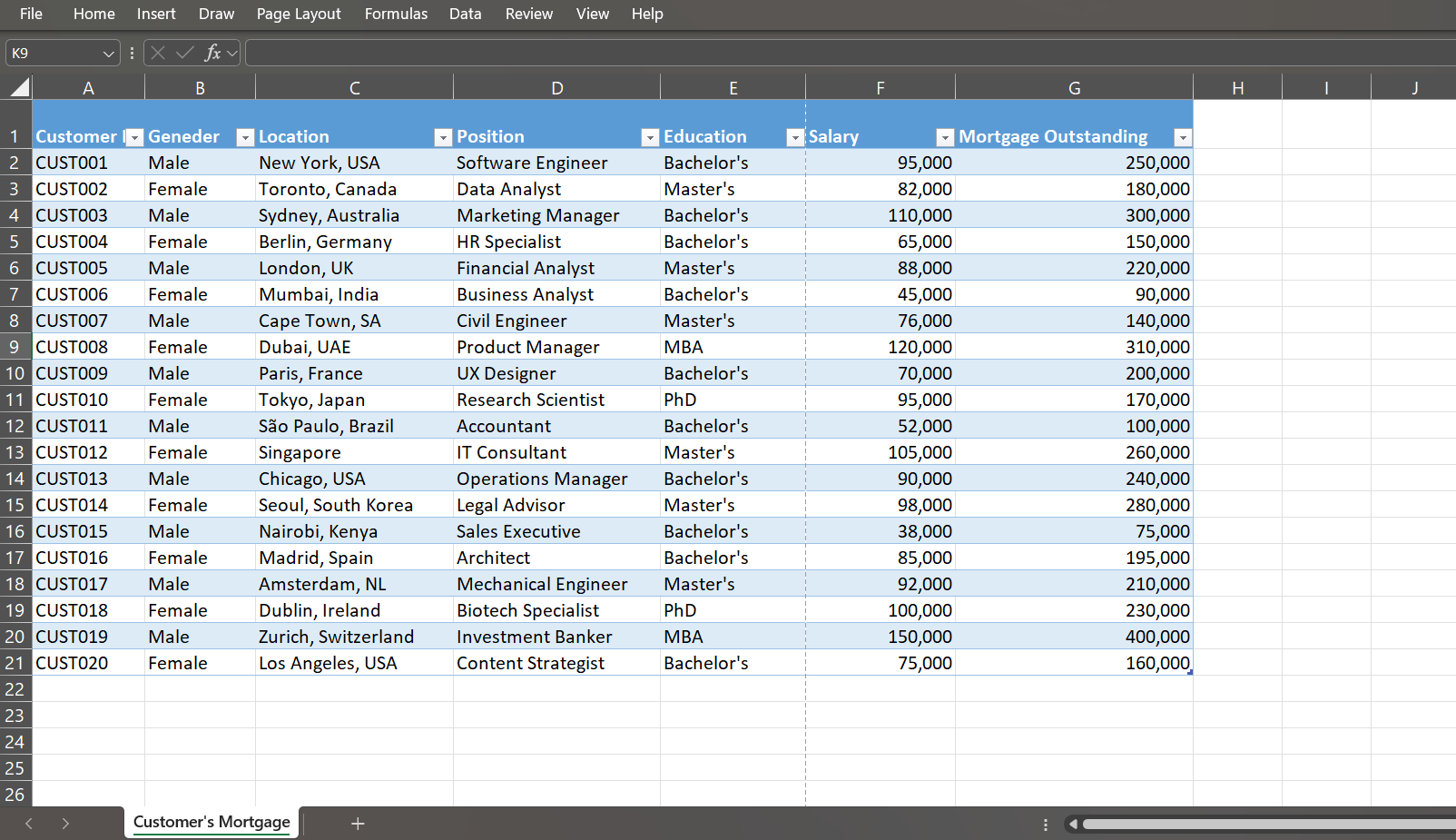Click the Insert Function fx icon
The image size is (1456, 840).
(212, 53)
